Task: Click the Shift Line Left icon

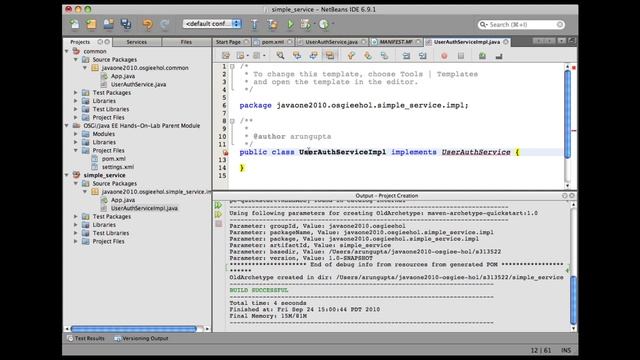Action: pos(406,56)
